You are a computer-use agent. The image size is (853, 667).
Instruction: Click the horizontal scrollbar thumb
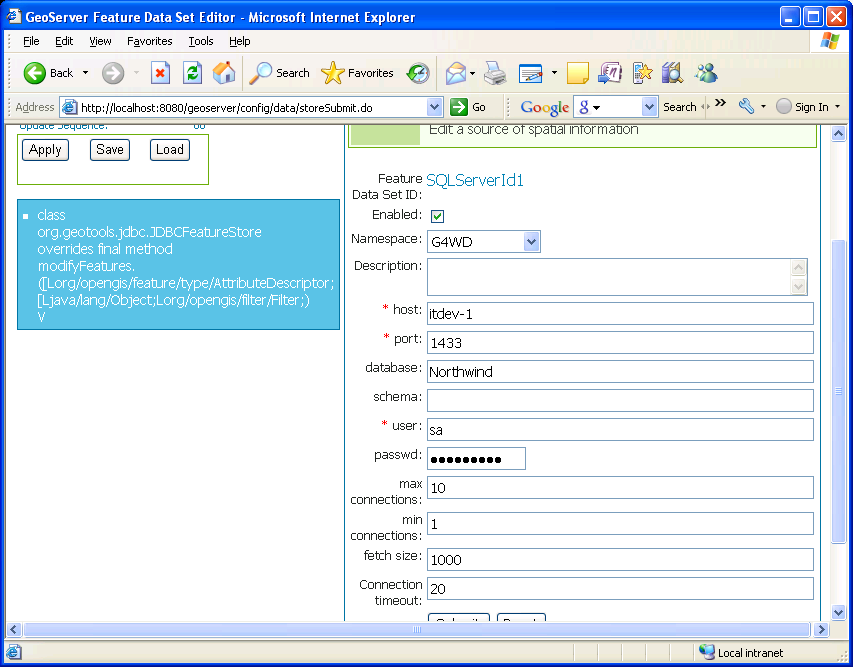pos(417,629)
